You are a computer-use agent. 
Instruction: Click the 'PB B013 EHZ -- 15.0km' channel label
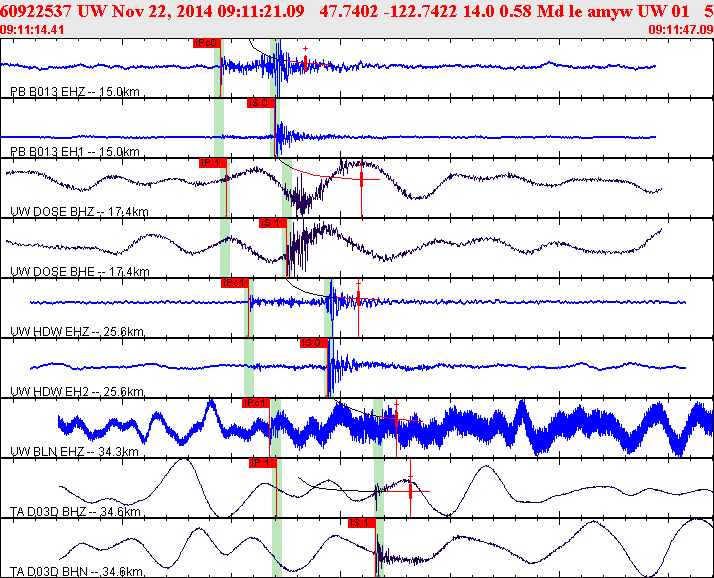[x=75, y=92]
